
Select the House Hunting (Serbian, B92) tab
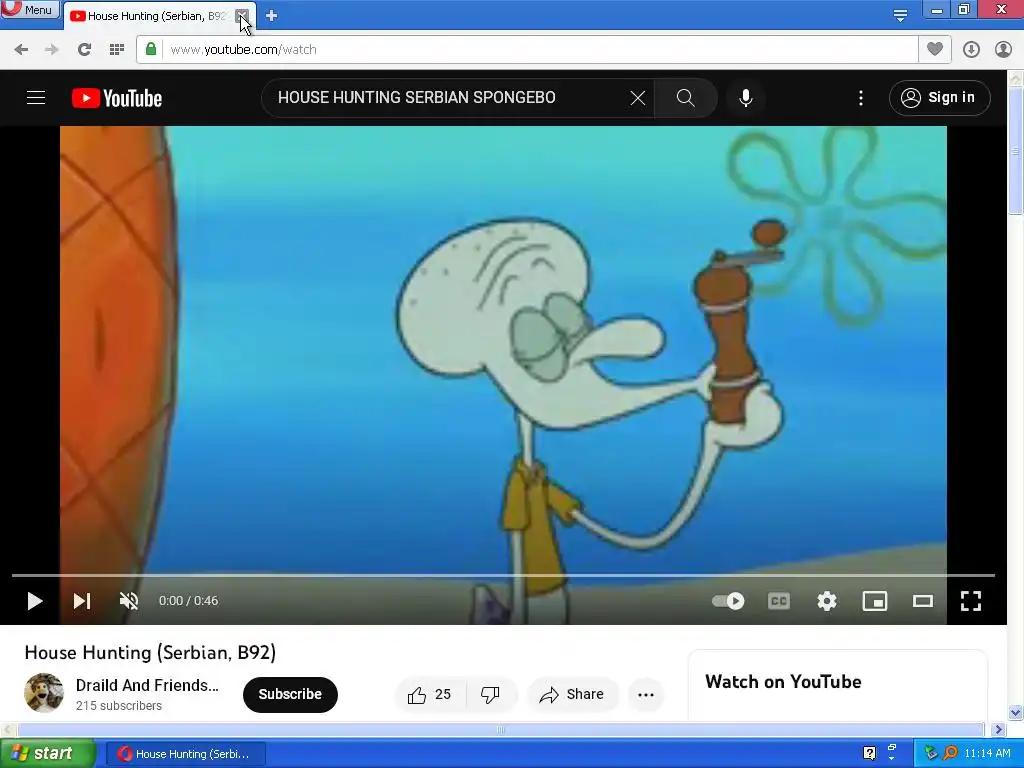pyautogui.click(x=155, y=16)
